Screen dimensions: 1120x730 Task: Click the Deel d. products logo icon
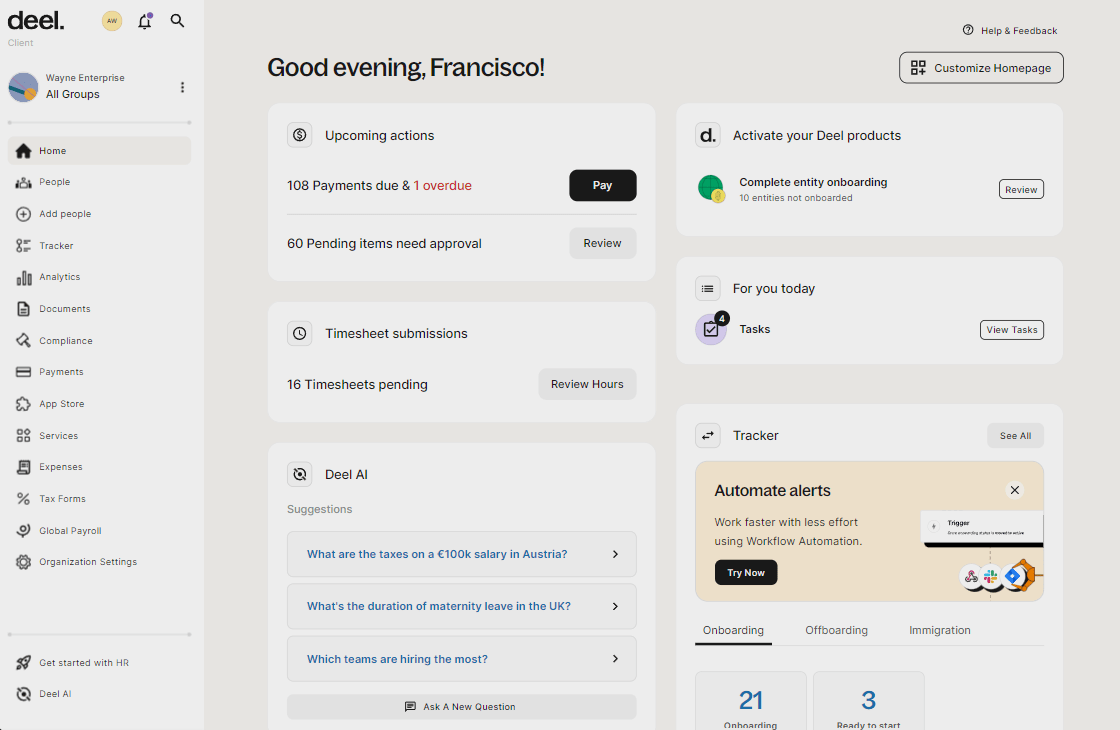[x=708, y=135]
